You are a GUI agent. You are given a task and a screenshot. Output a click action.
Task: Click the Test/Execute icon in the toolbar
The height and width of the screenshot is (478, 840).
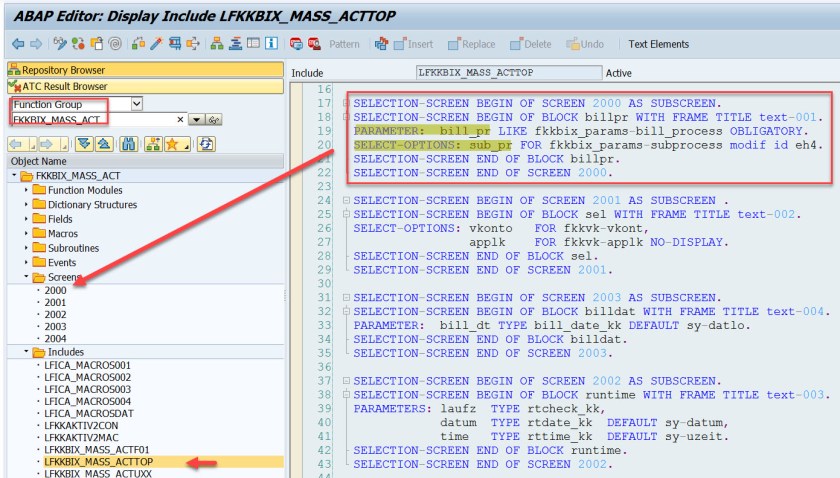click(x=175, y=44)
